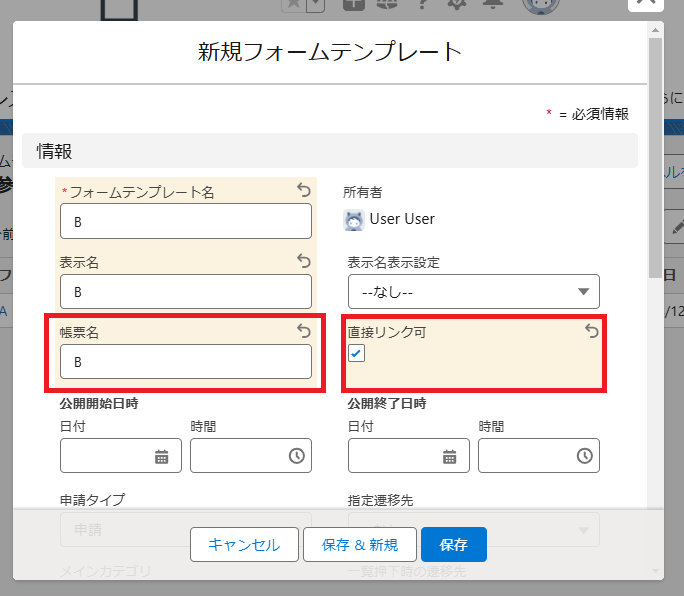
Task: Click the 所有者 label
Action: [363, 192]
